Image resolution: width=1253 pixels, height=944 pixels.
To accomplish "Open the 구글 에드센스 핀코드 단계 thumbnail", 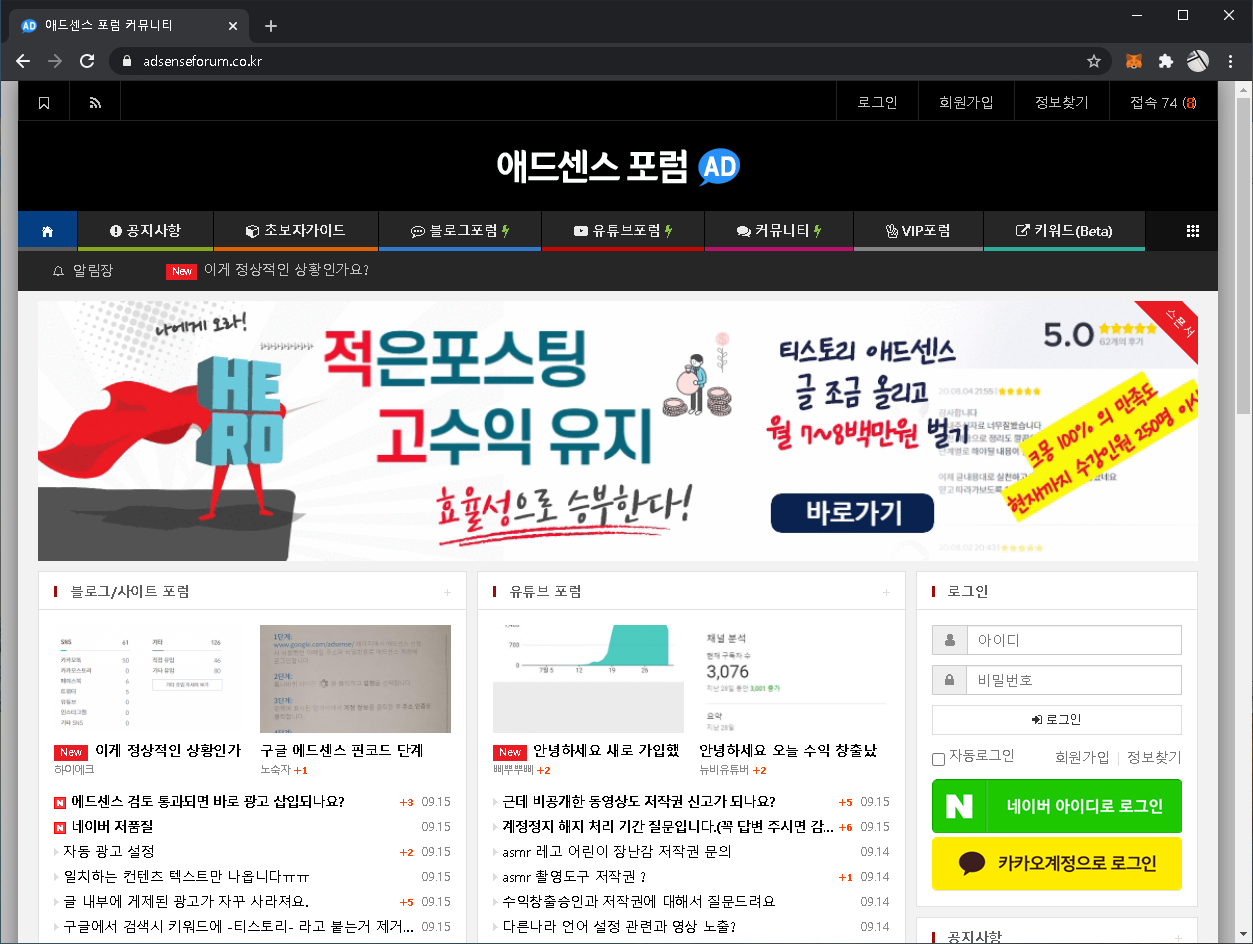I will 355,679.
